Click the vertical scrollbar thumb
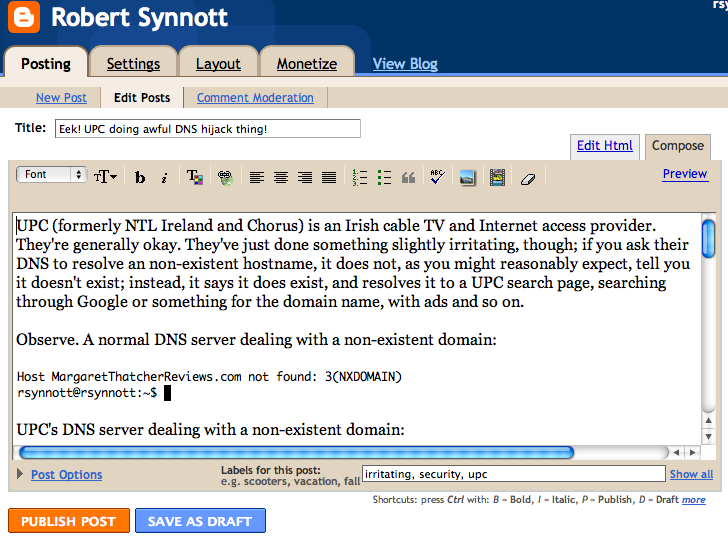728x554 pixels. (x=708, y=239)
